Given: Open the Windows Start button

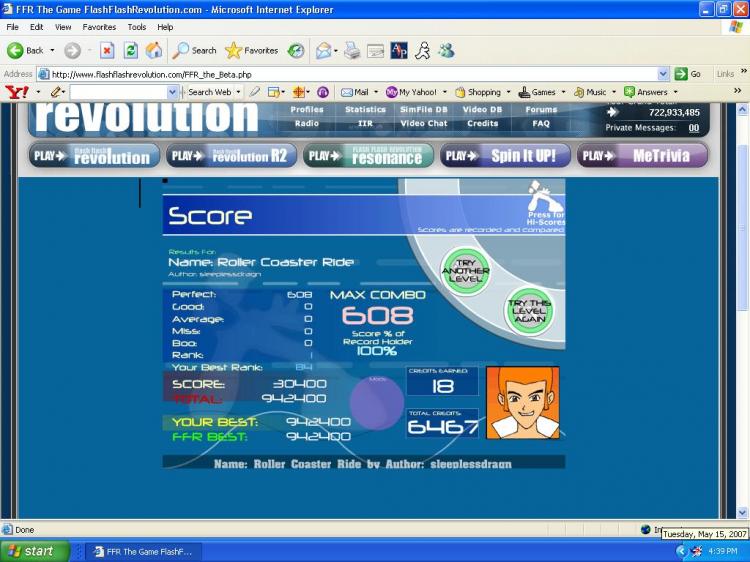Looking at the screenshot, I should tap(34, 551).
